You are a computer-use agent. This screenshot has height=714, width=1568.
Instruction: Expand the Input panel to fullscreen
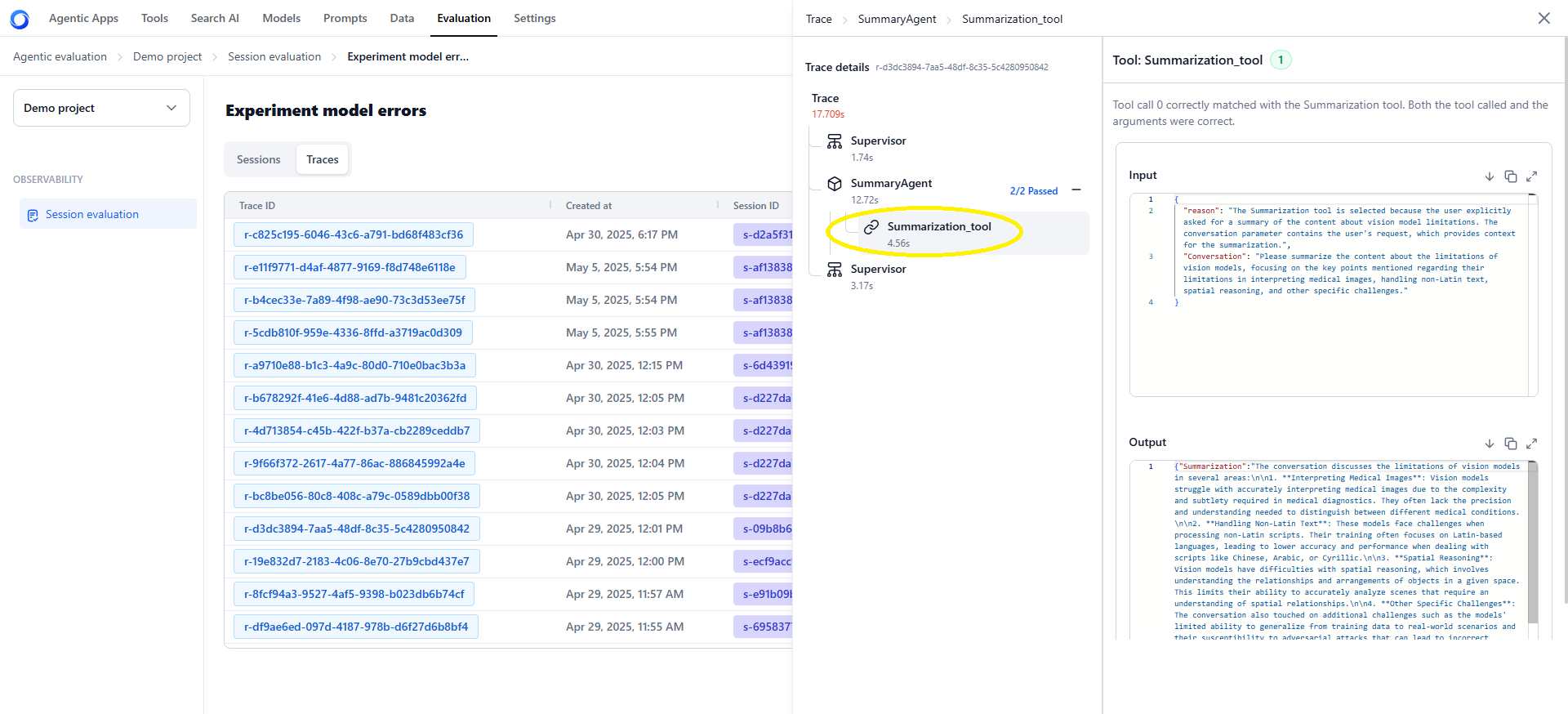tap(1531, 176)
